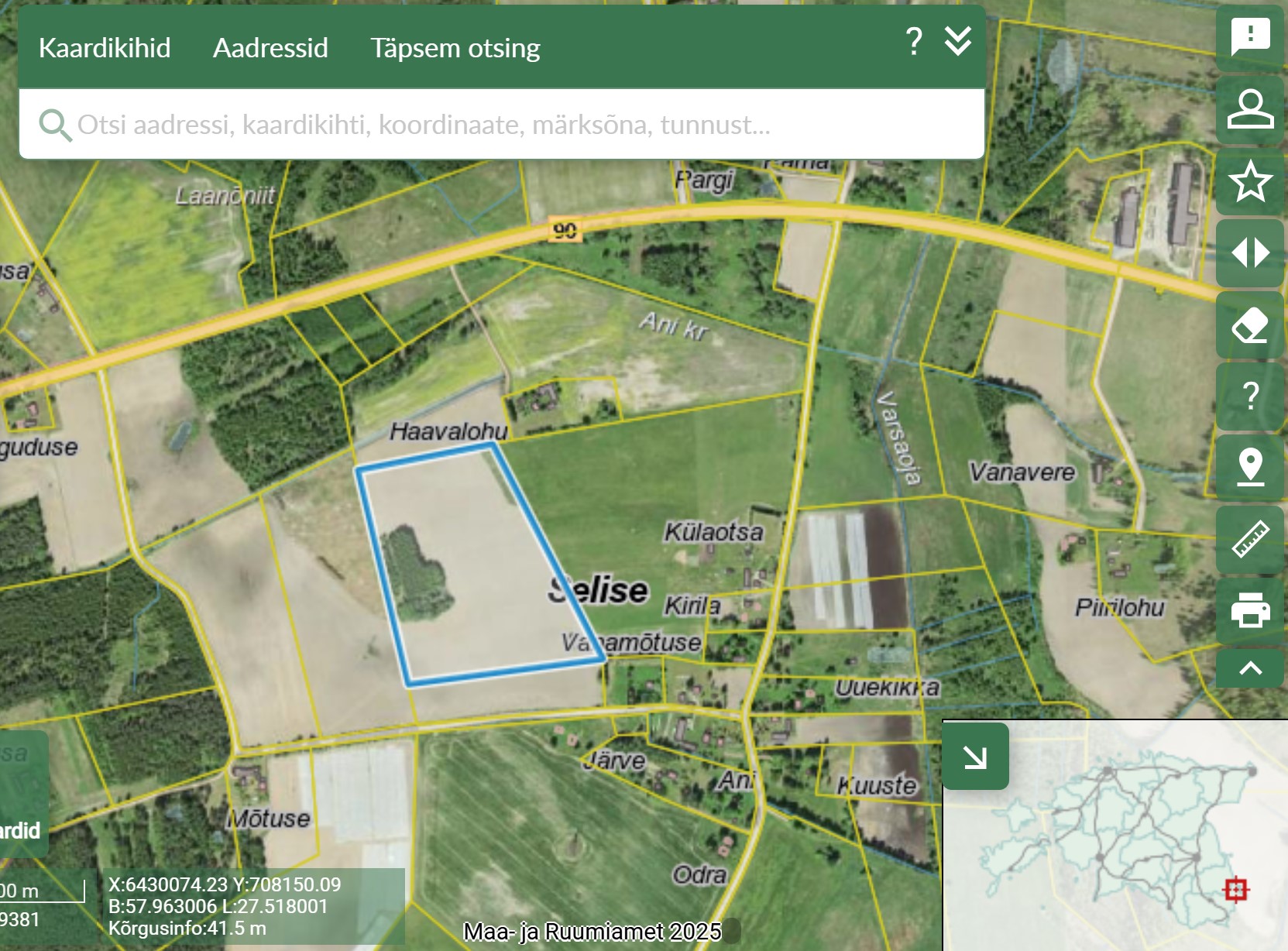Click the printer icon to print map
Screen dimensions: 1288x951
point(1249,610)
